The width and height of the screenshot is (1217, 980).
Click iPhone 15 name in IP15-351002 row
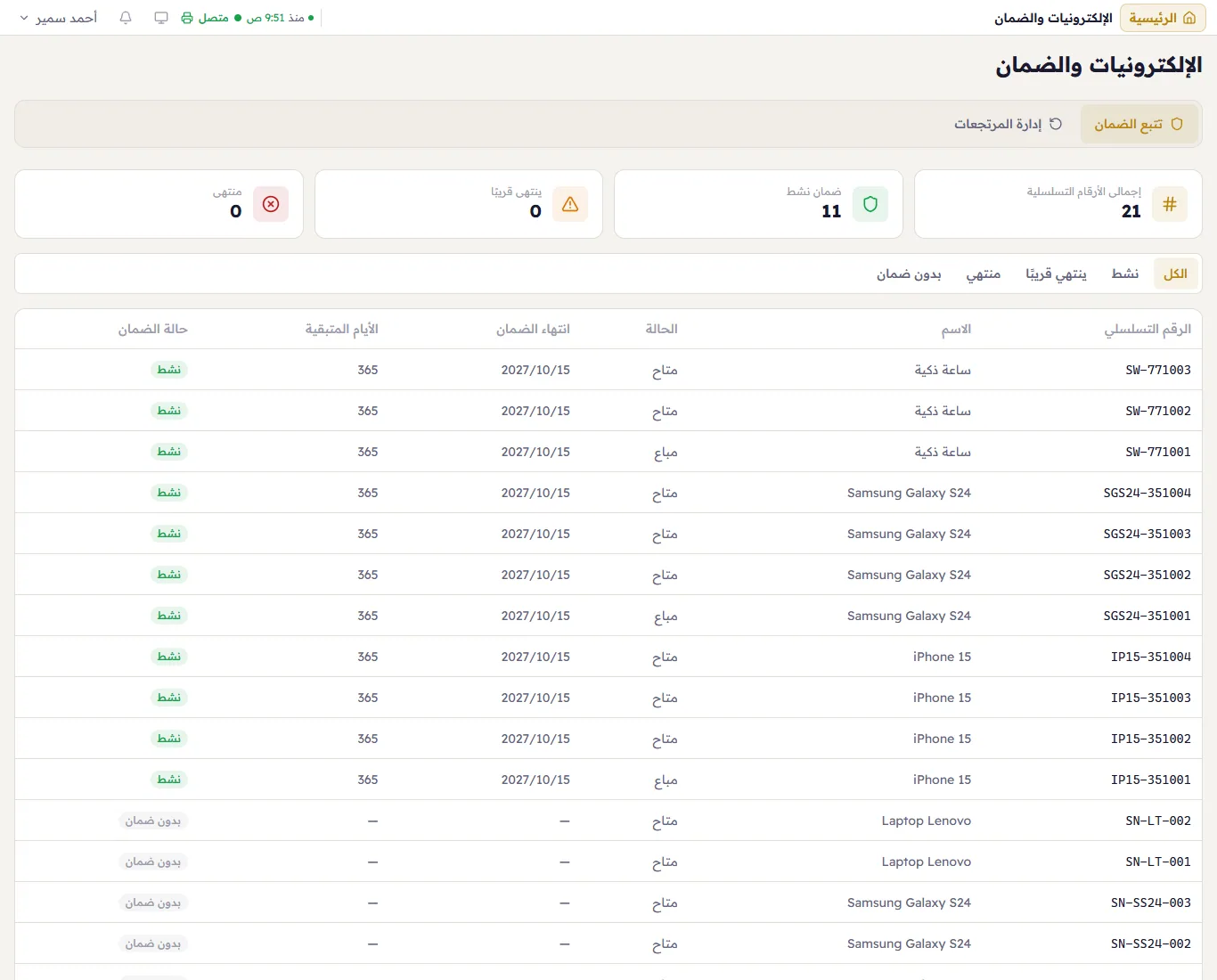pos(942,739)
